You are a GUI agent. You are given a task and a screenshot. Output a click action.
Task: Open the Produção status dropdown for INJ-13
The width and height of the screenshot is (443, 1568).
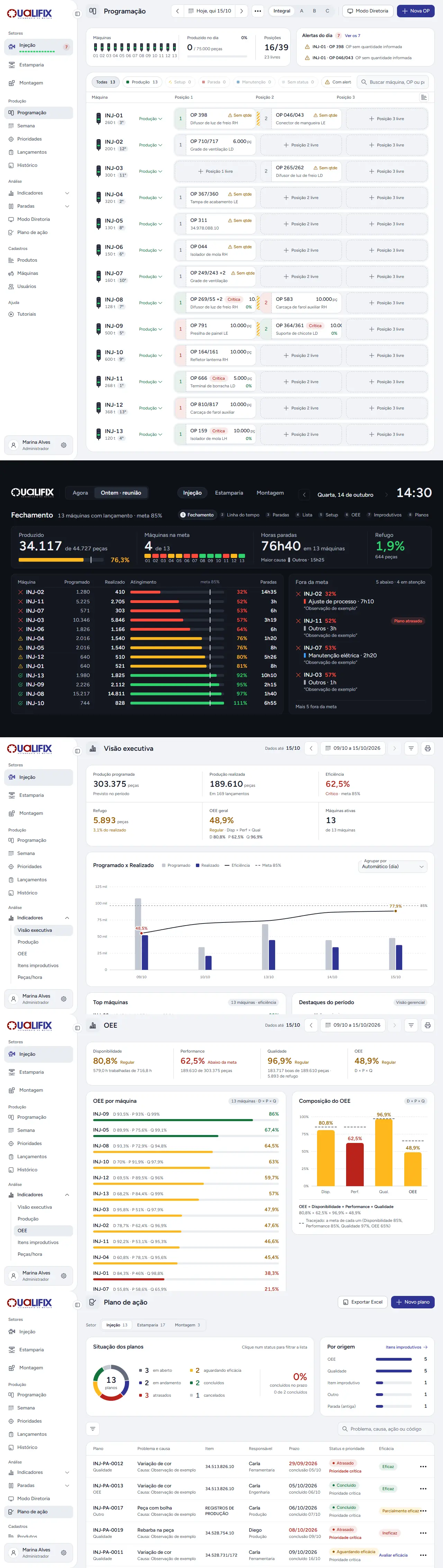tap(150, 435)
